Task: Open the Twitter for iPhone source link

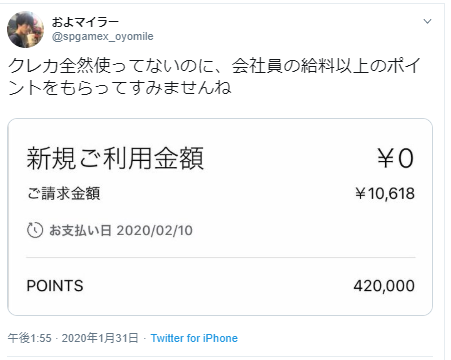Action: (194, 338)
